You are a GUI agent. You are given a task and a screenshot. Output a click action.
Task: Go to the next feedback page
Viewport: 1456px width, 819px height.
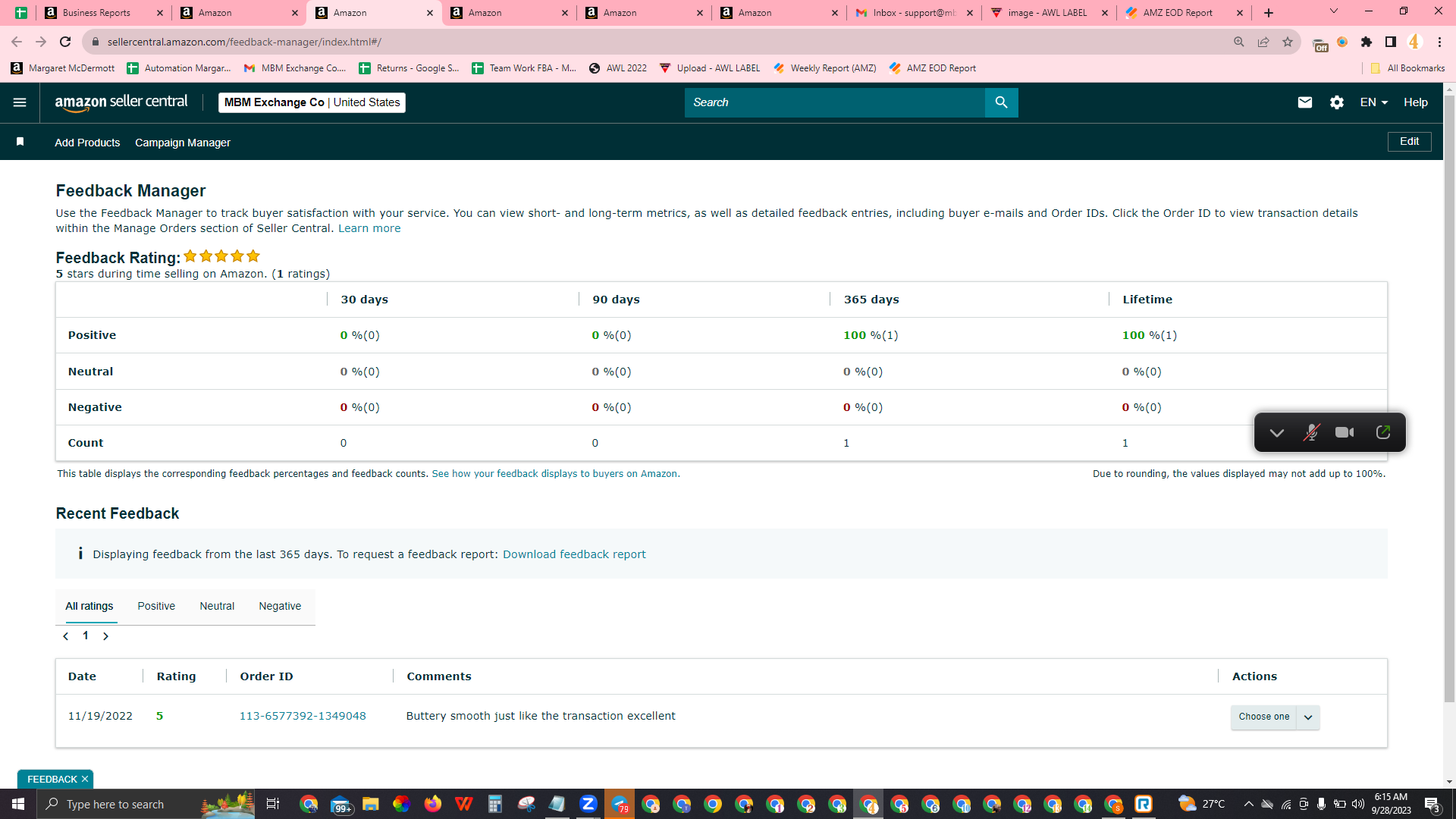tap(105, 636)
